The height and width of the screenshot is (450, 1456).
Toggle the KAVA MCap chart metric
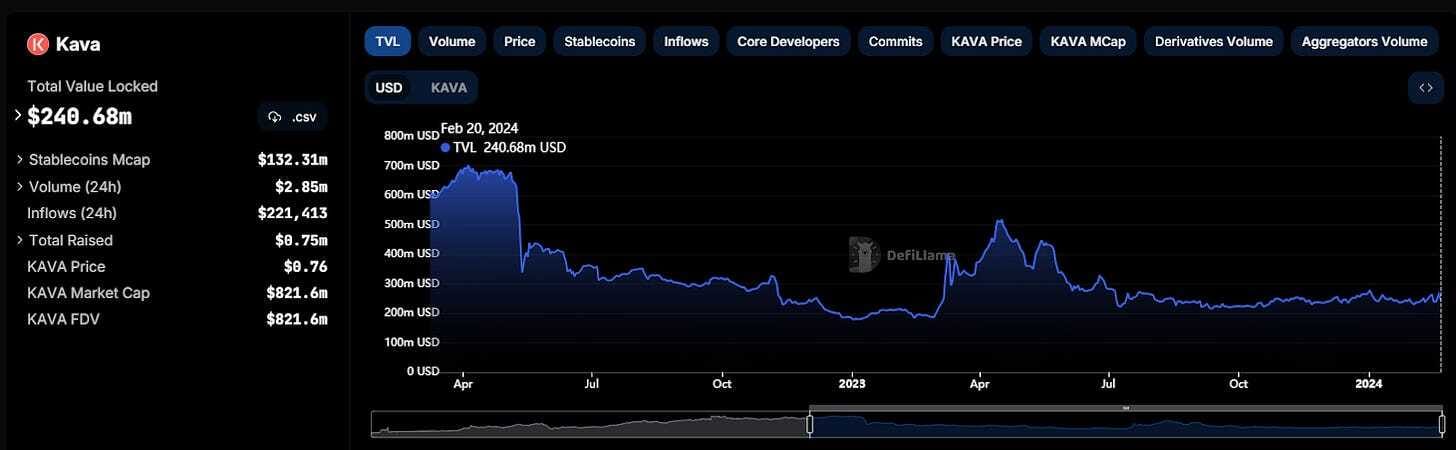click(x=1088, y=42)
